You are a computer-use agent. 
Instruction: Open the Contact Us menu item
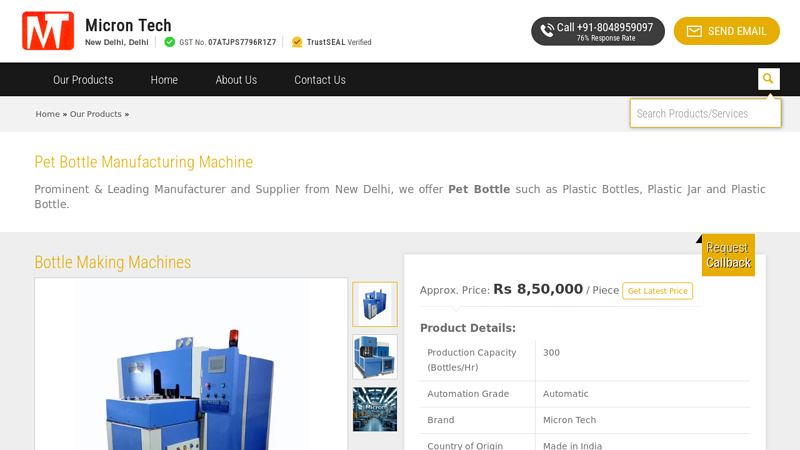tap(320, 80)
